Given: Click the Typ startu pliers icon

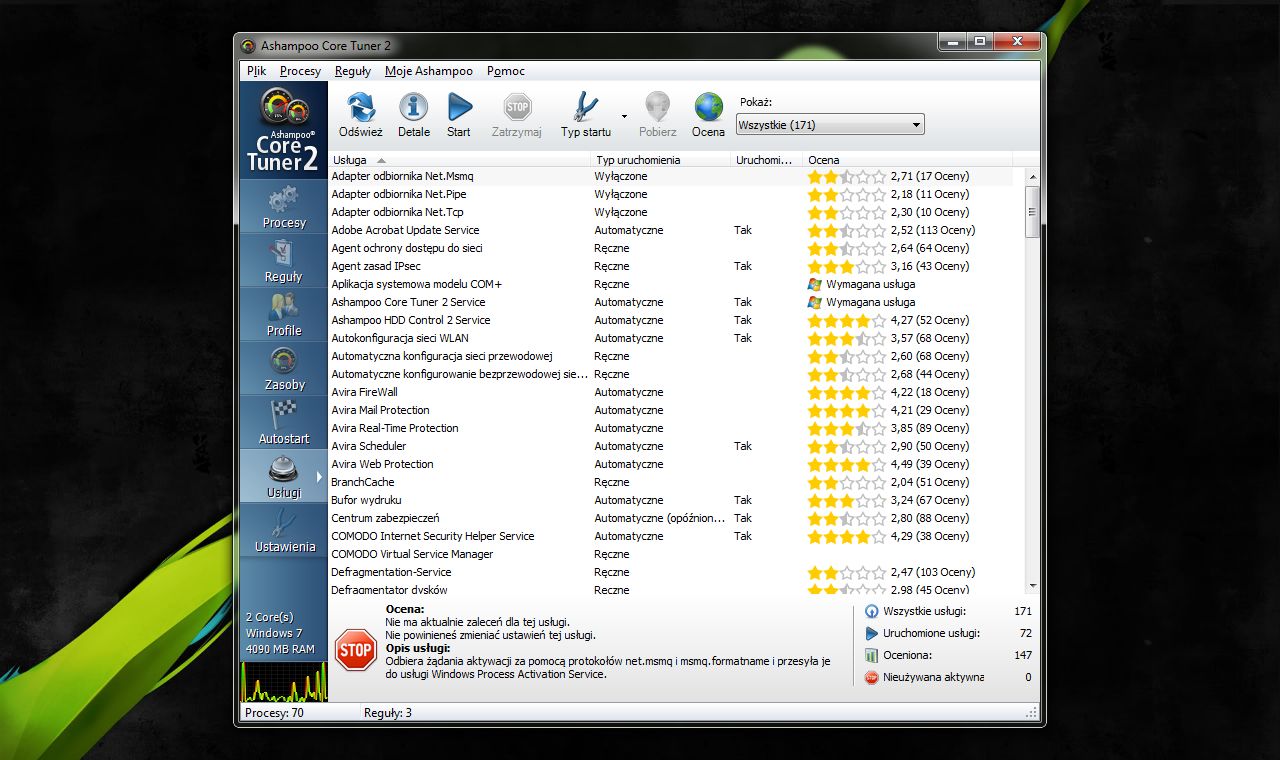Looking at the screenshot, I should coord(585,107).
